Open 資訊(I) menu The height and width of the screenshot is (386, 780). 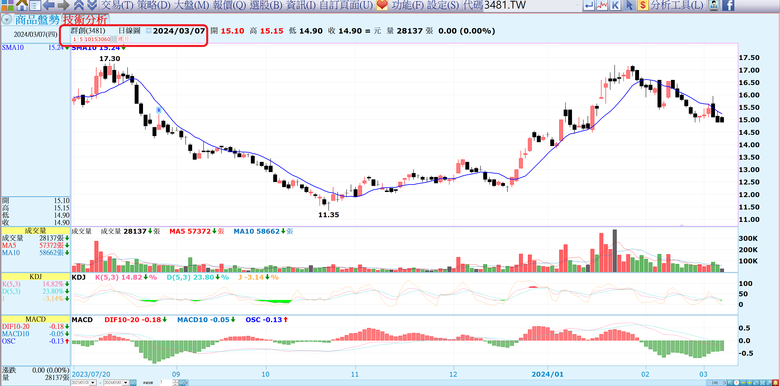coord(300,5)
